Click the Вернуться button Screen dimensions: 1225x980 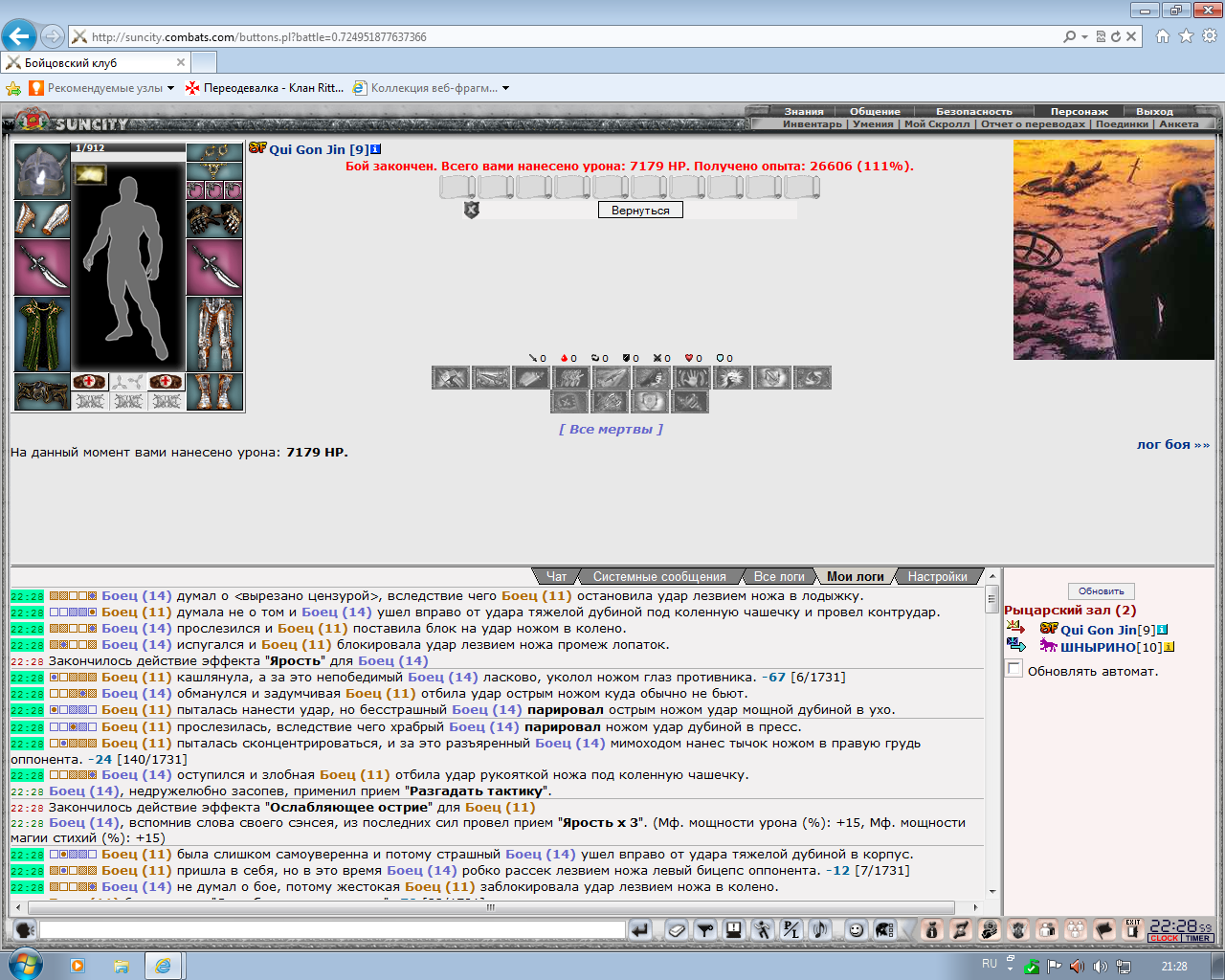(x=640, y=210)
